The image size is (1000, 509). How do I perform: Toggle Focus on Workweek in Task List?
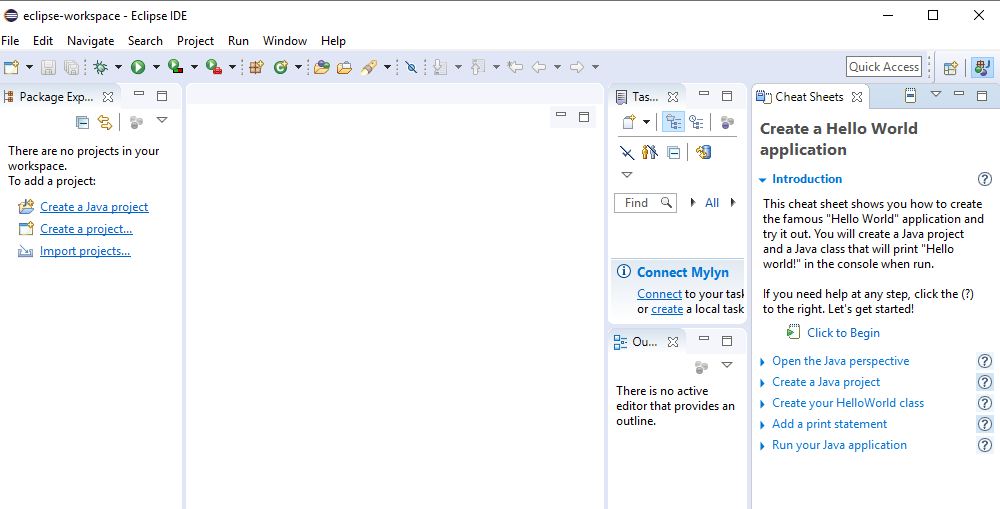[727, 122]
